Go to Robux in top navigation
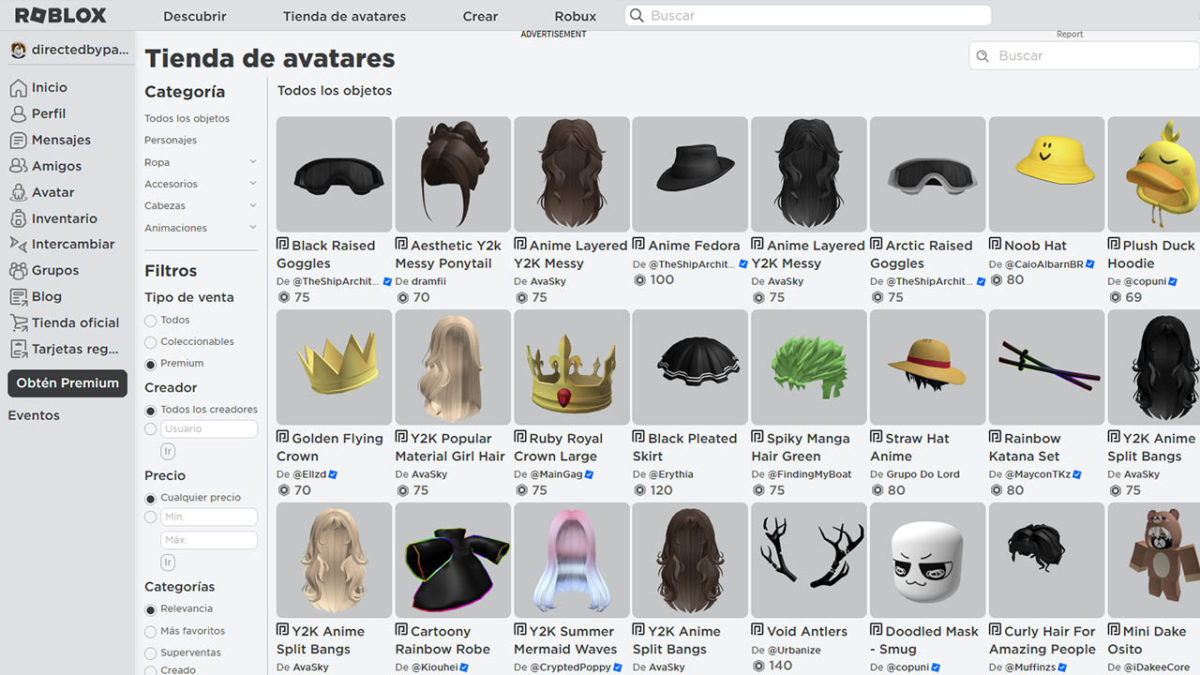 [575, 16]
